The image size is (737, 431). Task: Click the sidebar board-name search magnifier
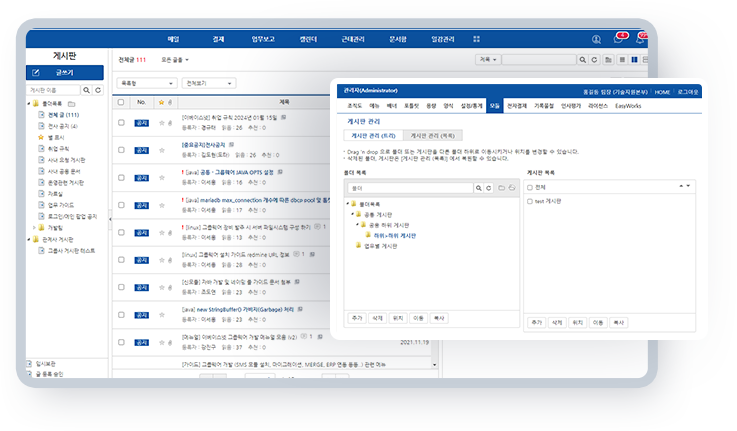(x=86, y=90)
